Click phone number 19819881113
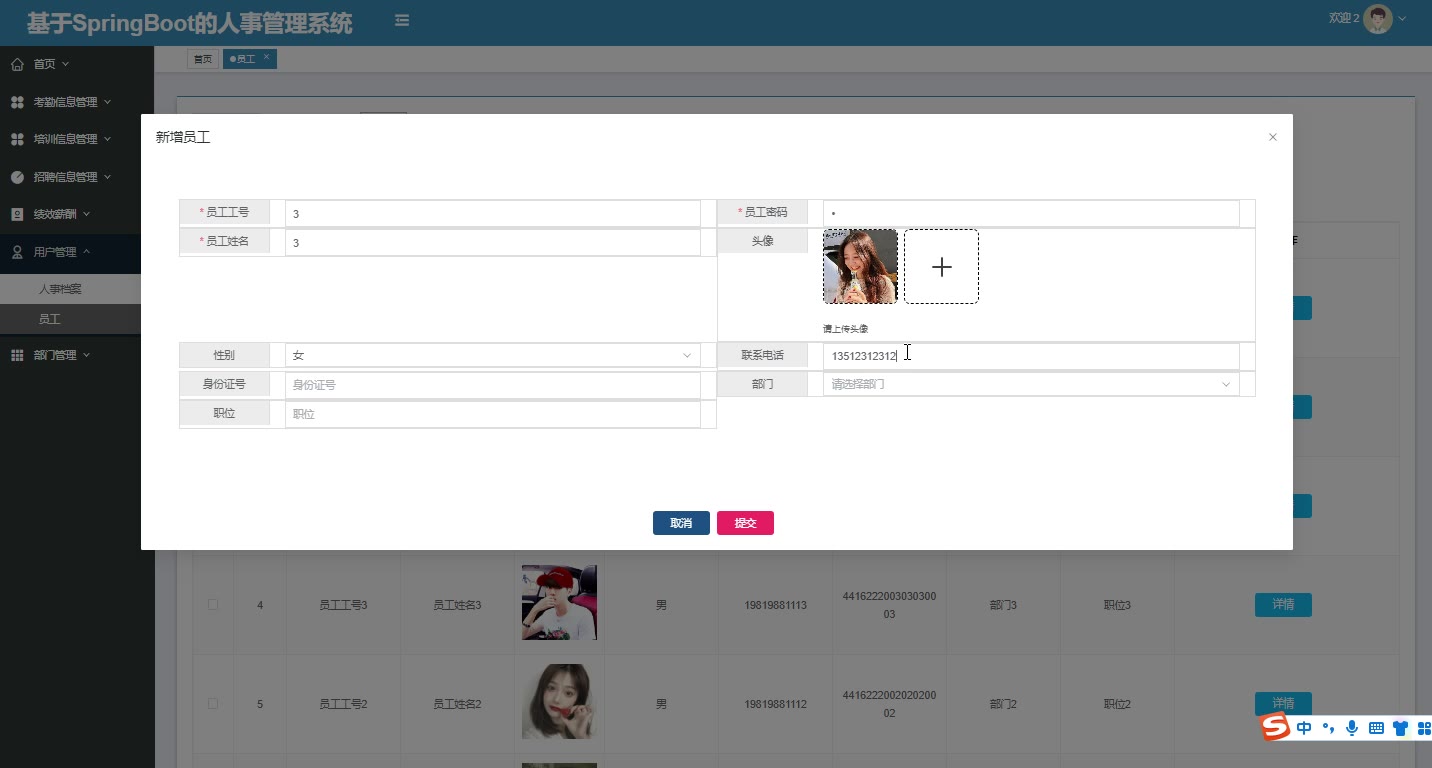This screenshot has width=1432, height=768. pyautogui.click(x=775, y=605)
